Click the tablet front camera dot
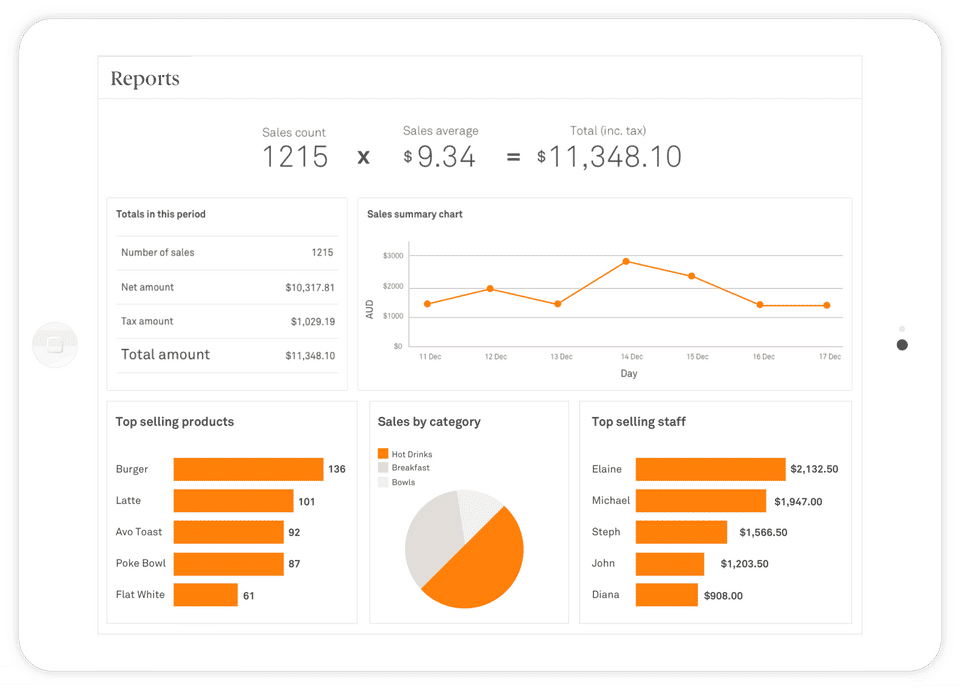This screenshot has width=960, height=690. click(902, 345)
